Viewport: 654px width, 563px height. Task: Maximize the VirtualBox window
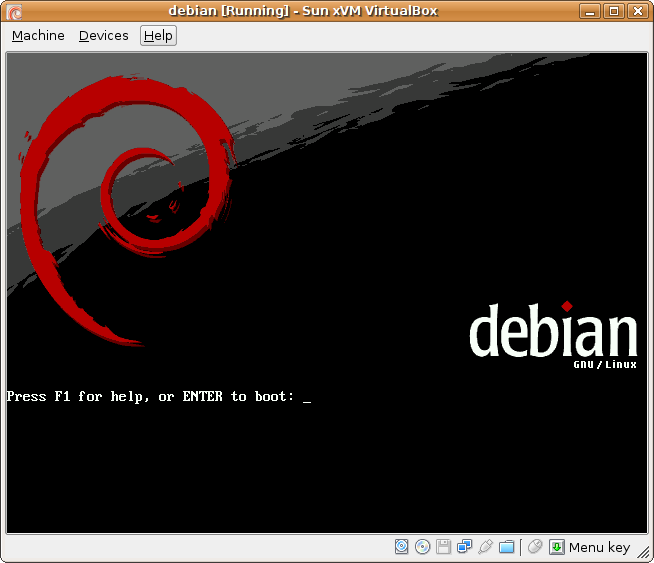pyautogui.click(x=614, y=11)
